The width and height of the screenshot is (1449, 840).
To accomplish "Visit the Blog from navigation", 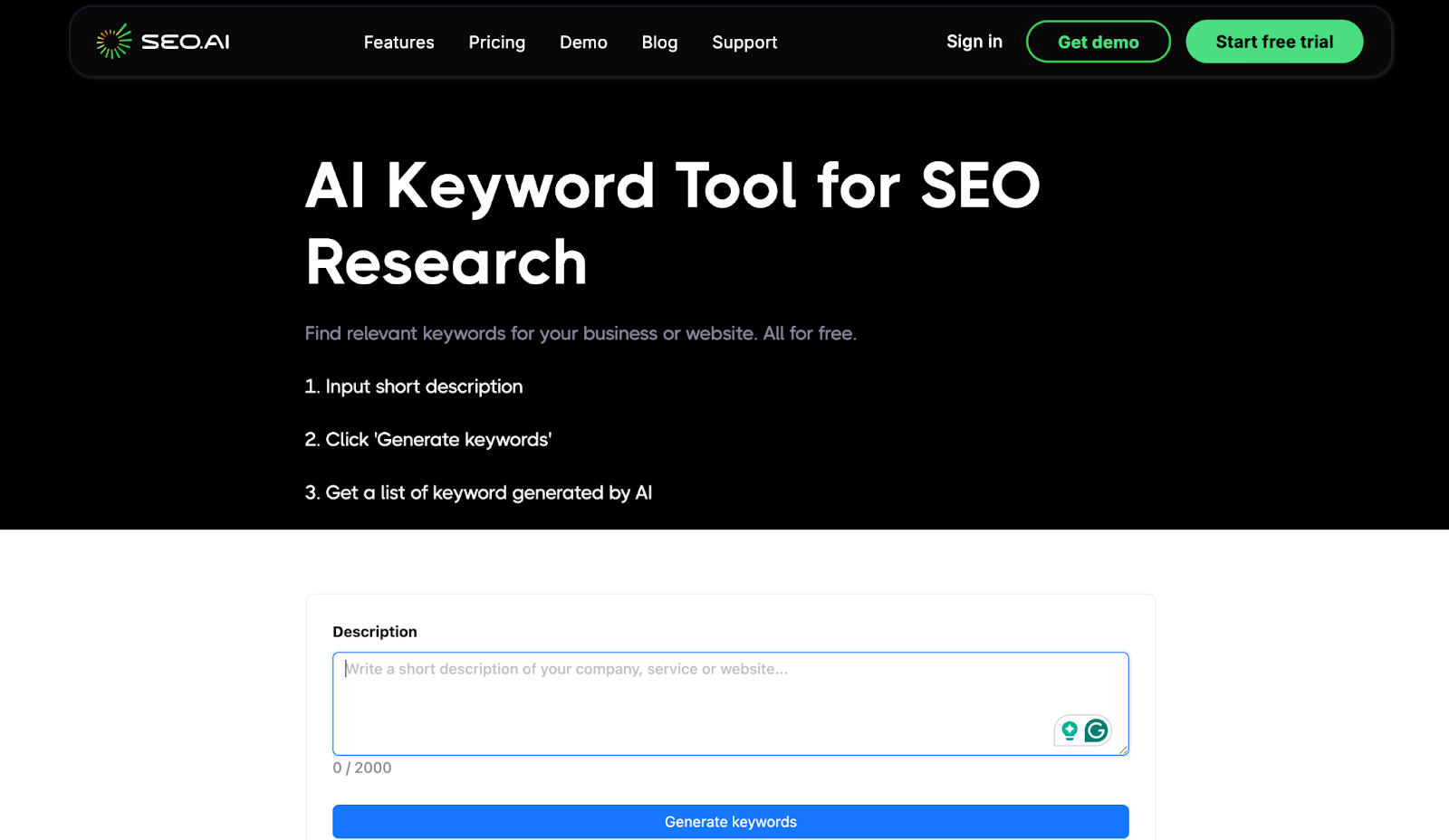I will click(659, 43).
